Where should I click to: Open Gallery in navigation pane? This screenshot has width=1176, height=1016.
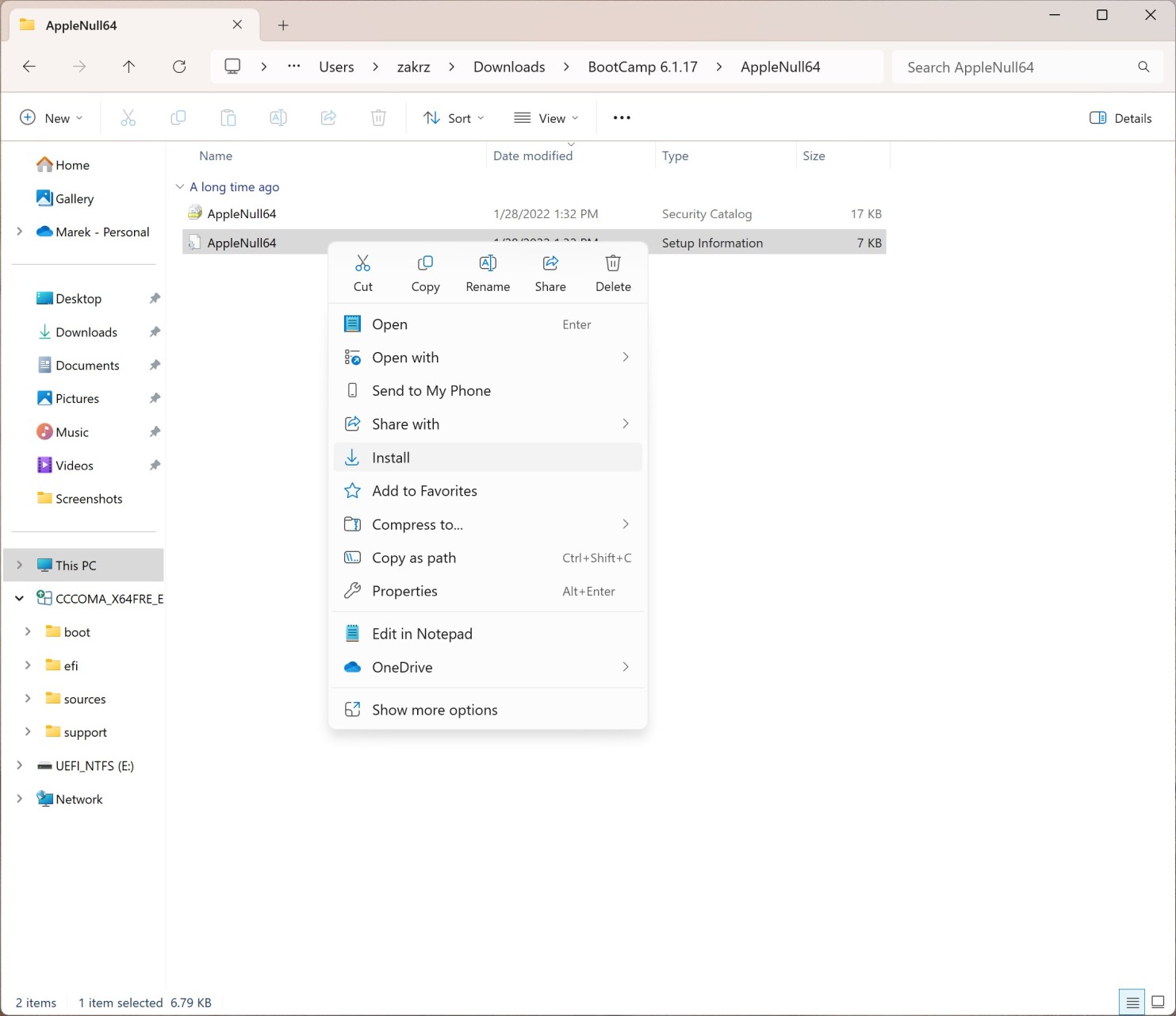point(66,198)
